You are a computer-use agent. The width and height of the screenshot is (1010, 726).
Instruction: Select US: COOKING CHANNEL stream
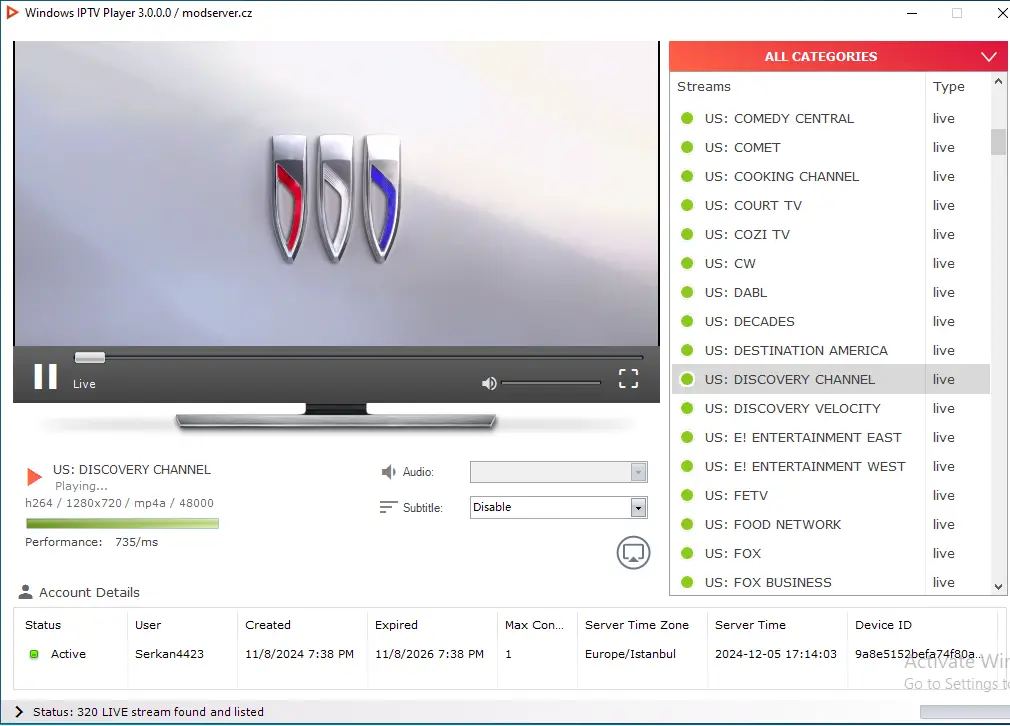point(830,177)
